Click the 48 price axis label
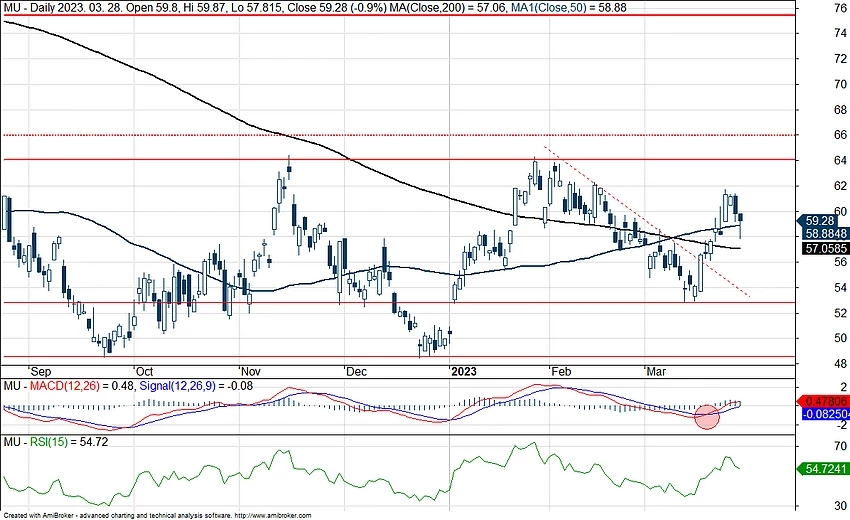 (841, 363)
